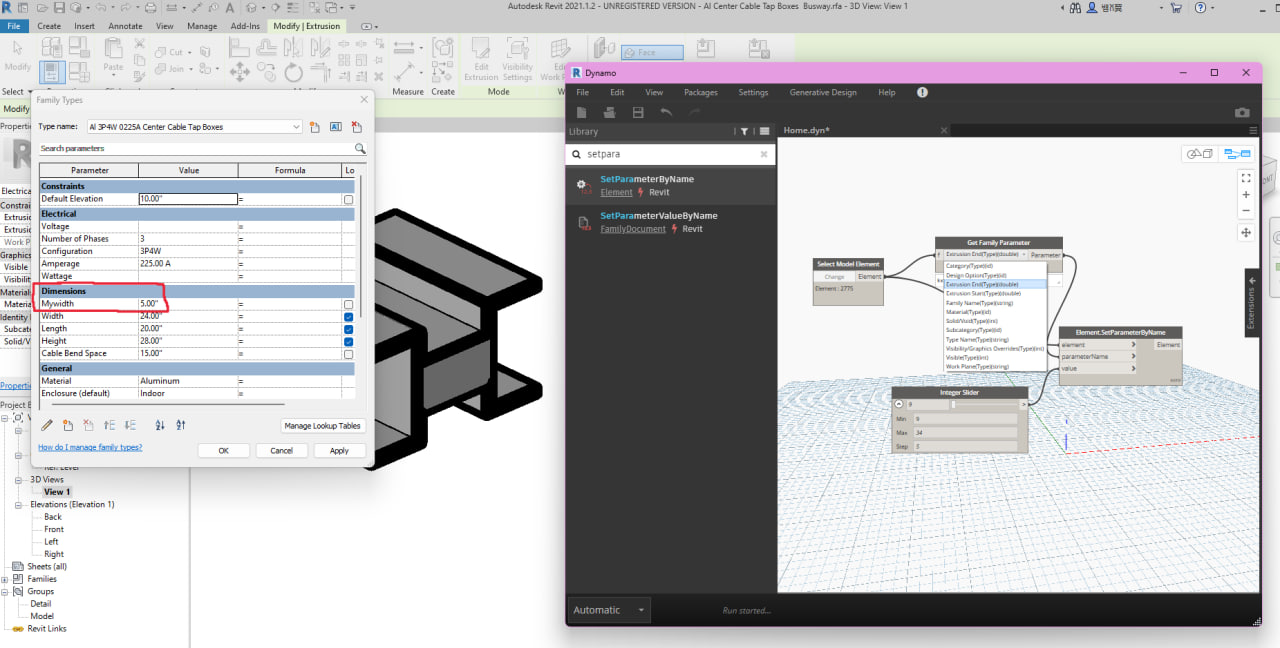Toggle the lock checkbox for Default Elevation
Screen dimensions: 1280x648
pyautogui.click(x=347, y=199)
